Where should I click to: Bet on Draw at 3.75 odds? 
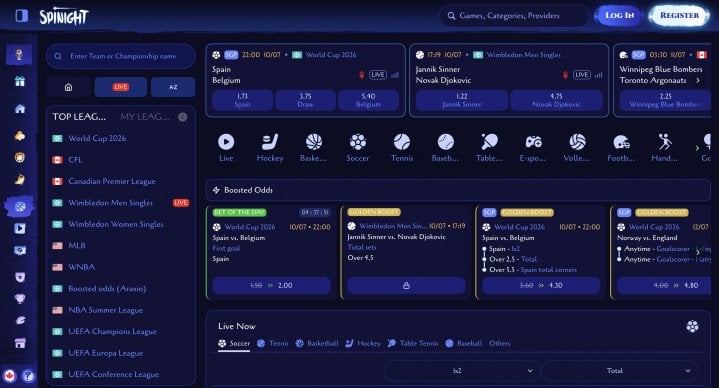[x=305, y=100]
